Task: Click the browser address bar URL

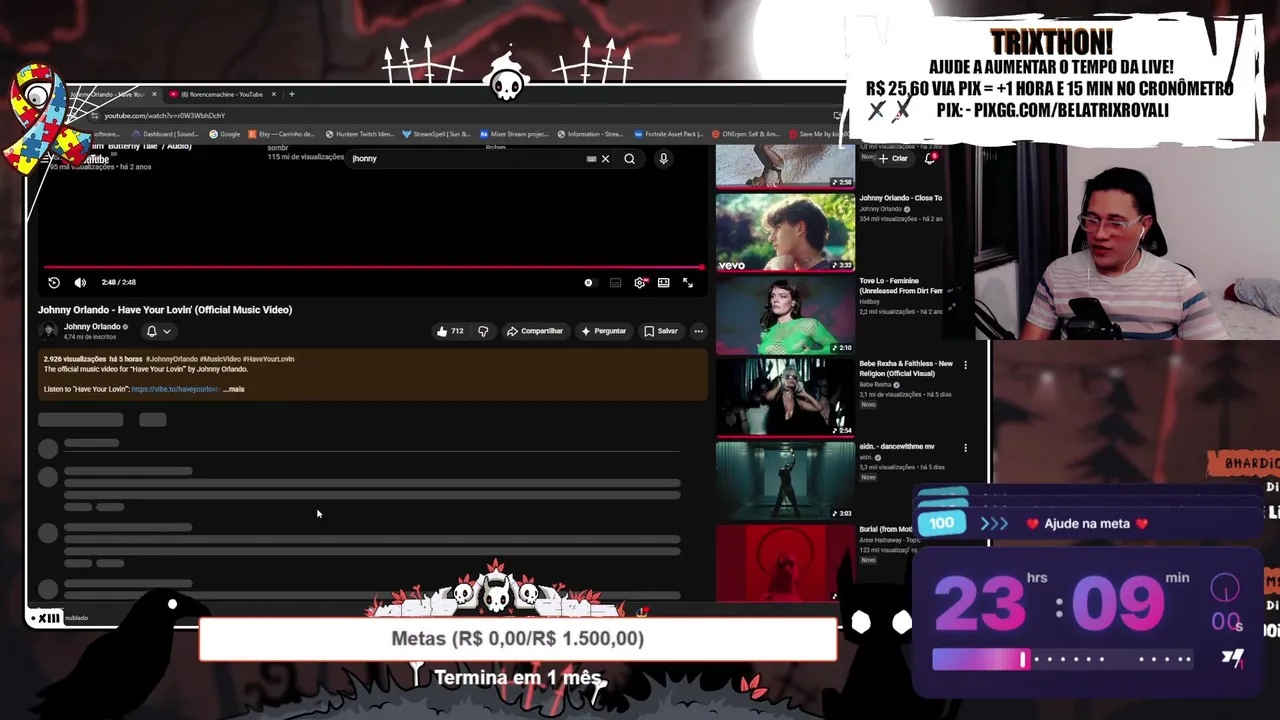Action: click(x=164, y=116)
